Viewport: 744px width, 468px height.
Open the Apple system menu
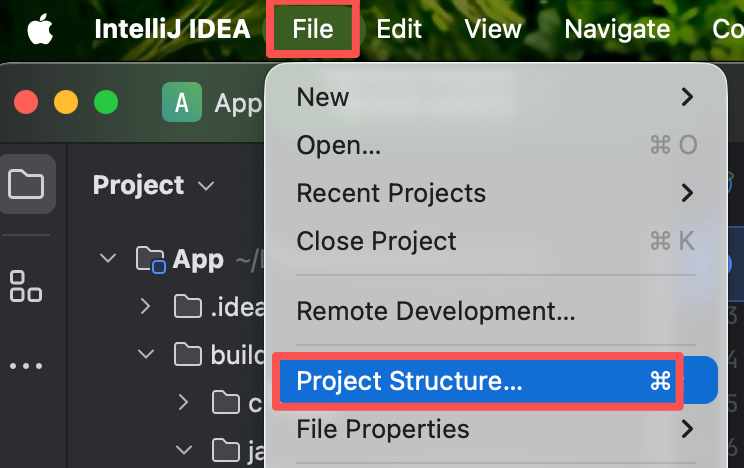click(39, 29)
